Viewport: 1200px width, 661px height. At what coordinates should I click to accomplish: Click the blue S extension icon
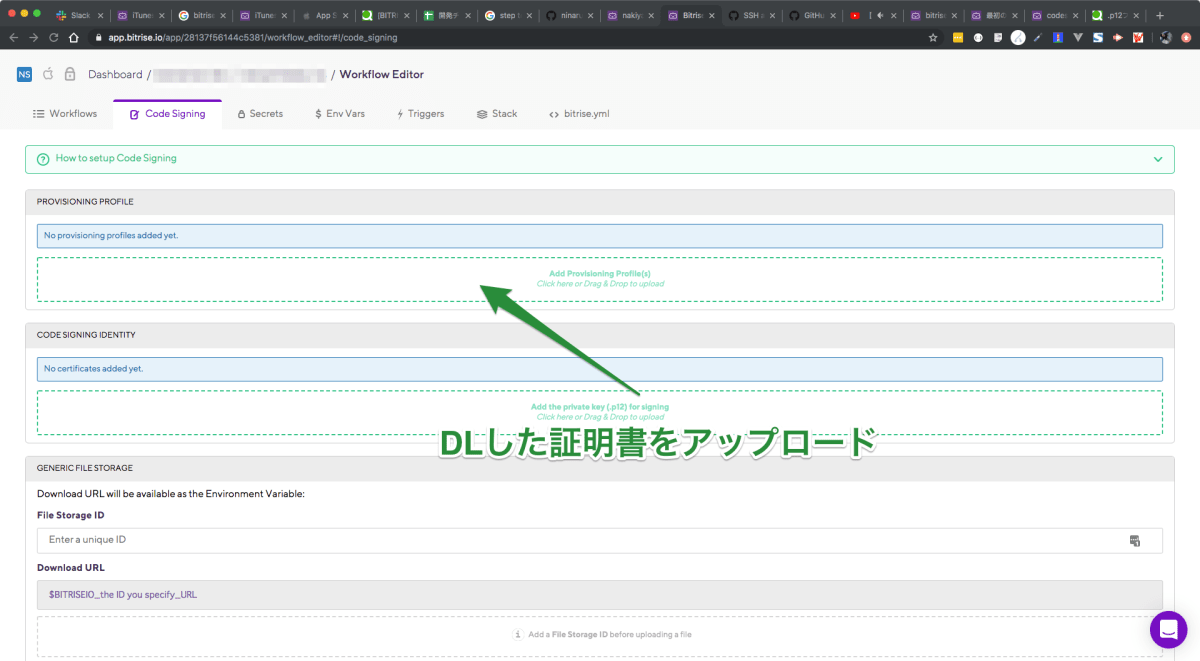tap(1098, 37)
